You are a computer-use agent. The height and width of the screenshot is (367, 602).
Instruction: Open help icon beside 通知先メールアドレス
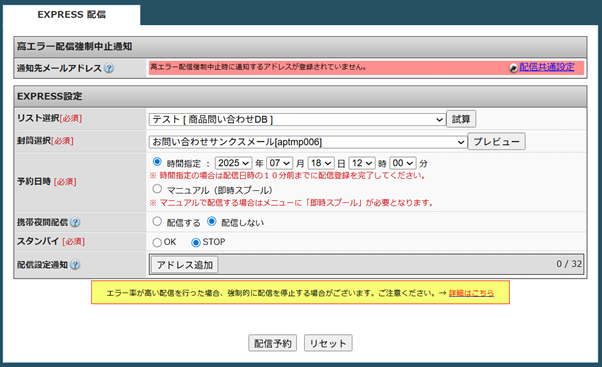tap(109, 68)
